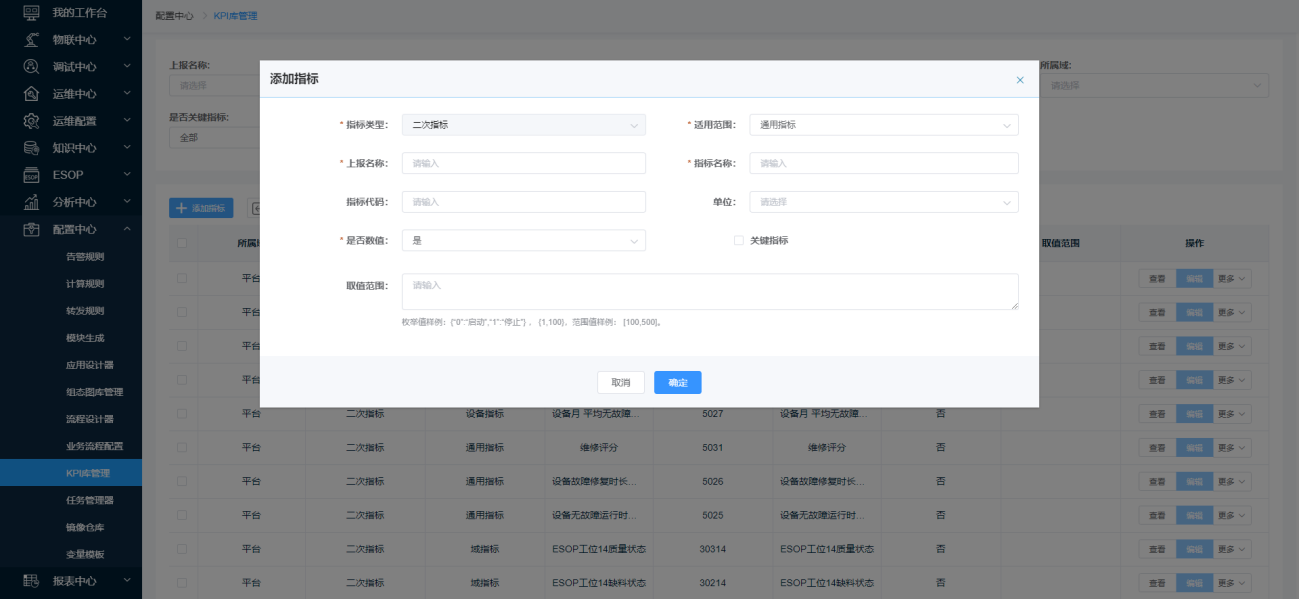Select 告警规则 menu item

click(85, 256)
